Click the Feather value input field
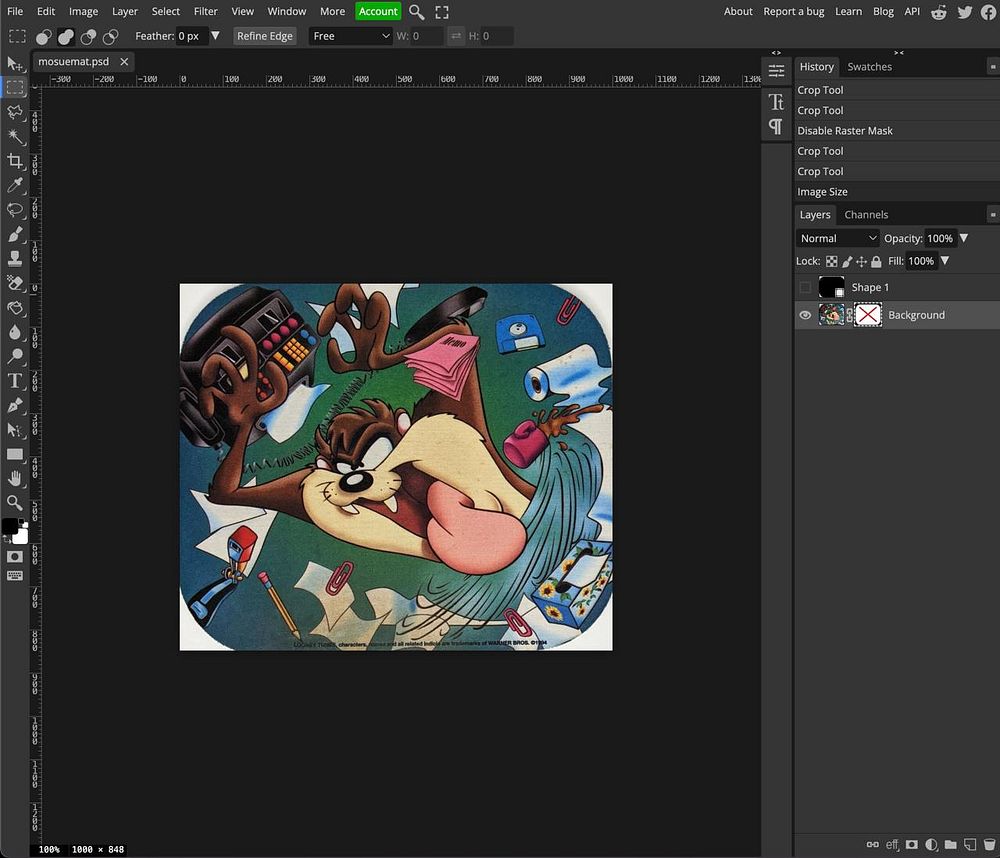The image size is (1000, 858). click(190, 36)
